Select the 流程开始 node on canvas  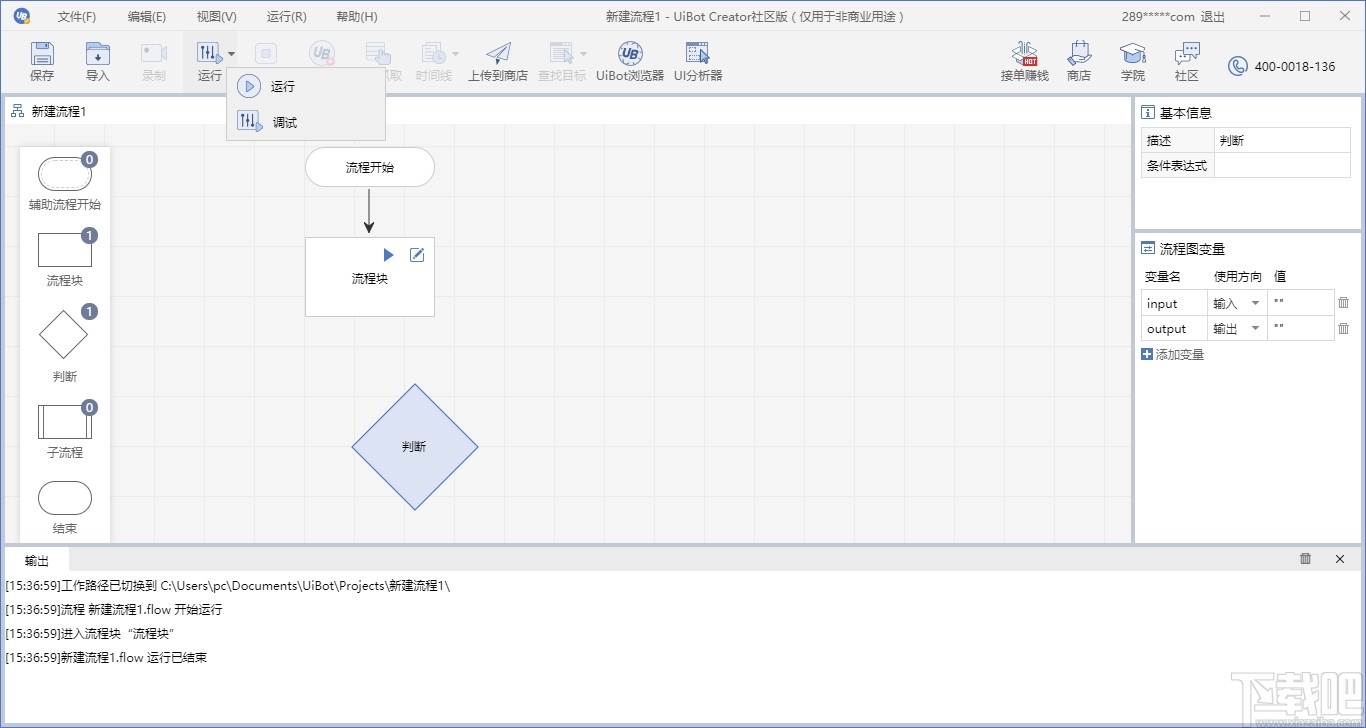370,167
